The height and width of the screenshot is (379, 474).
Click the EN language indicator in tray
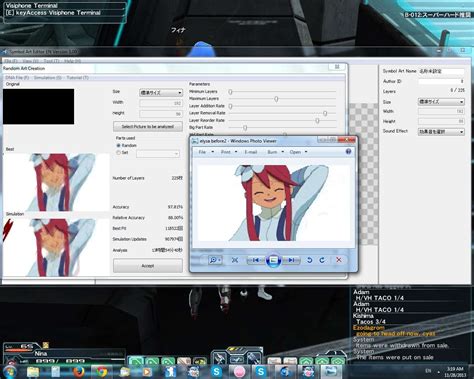[x=428, y=371]
